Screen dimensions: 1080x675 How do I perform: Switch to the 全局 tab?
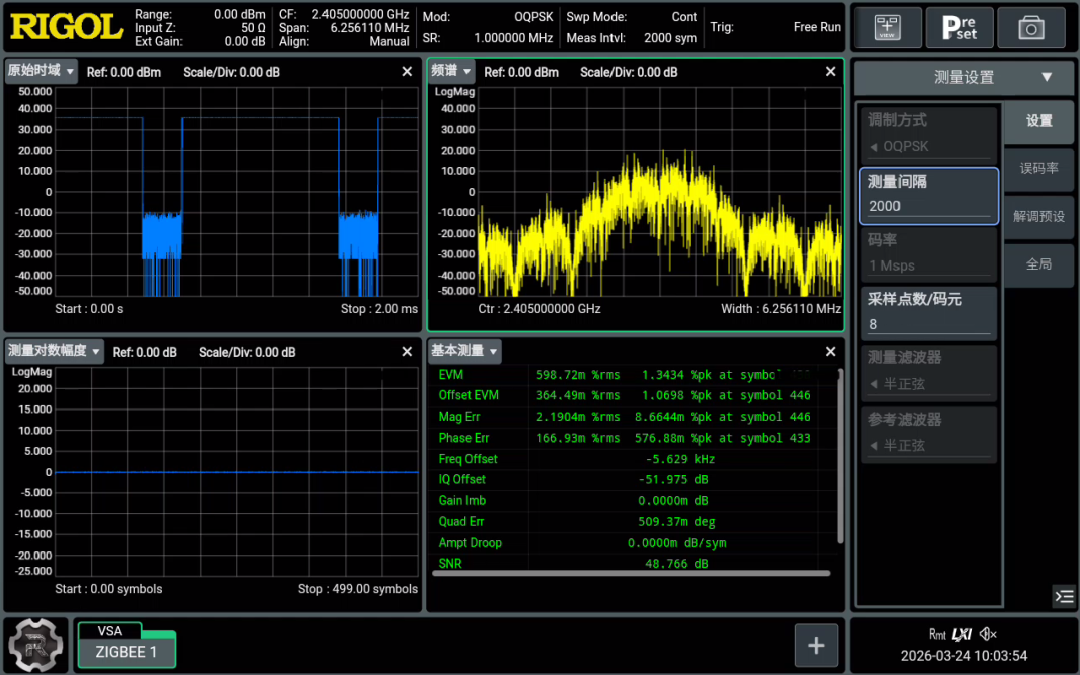(1039, 264)
